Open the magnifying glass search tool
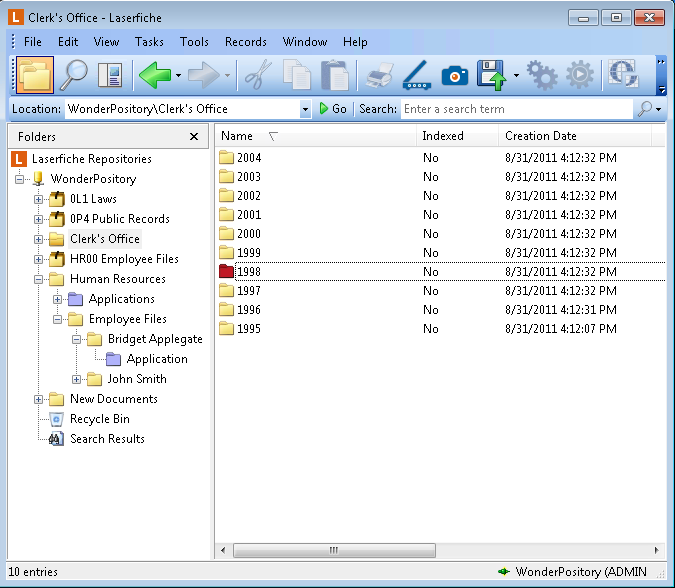This screenshot has width=675, height=588. point(74,75)
